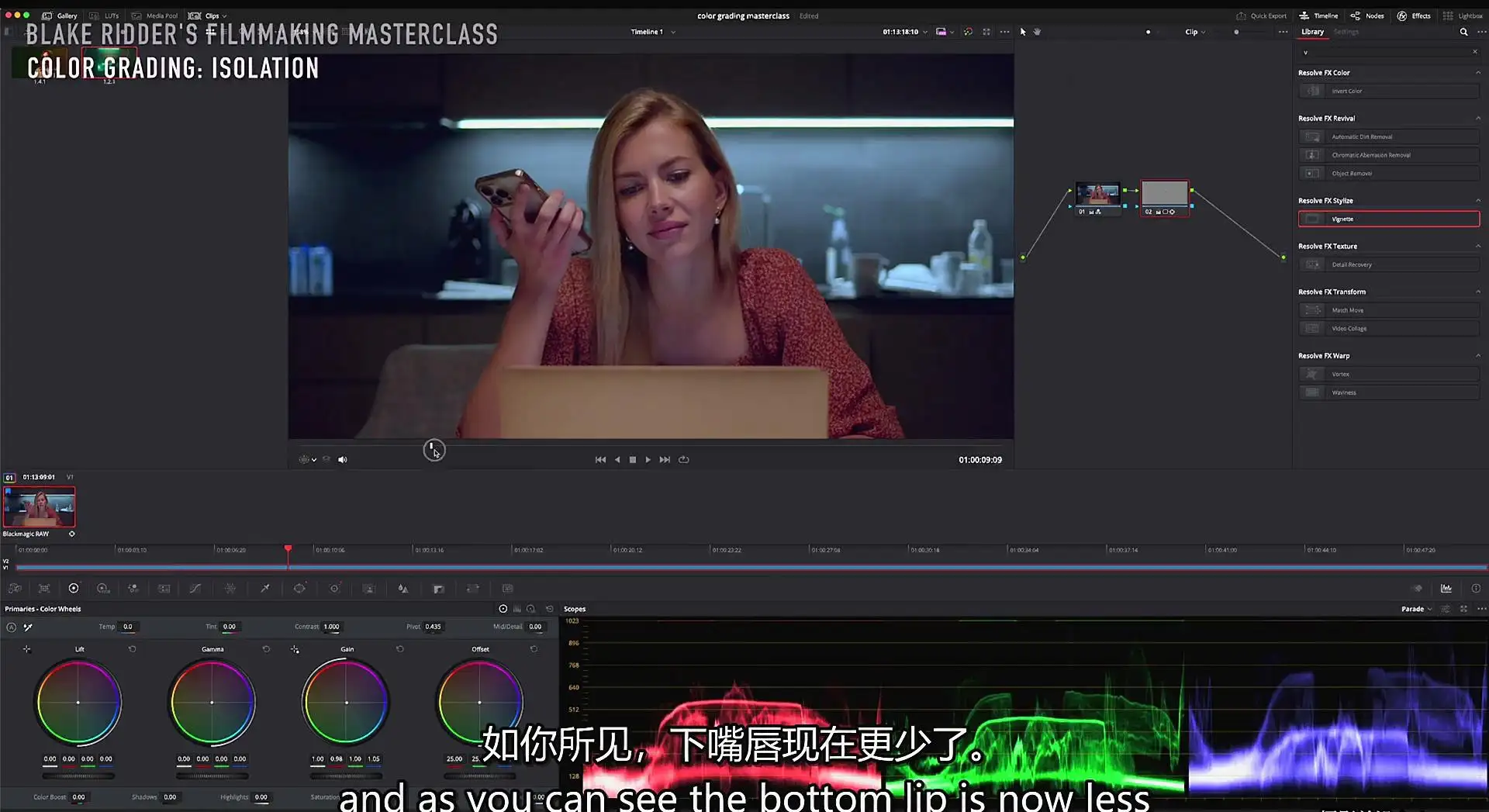Toggle Auto Balance button
Image resolution: width=1489 pixels, height=812 pixels.
pos(11,627)
